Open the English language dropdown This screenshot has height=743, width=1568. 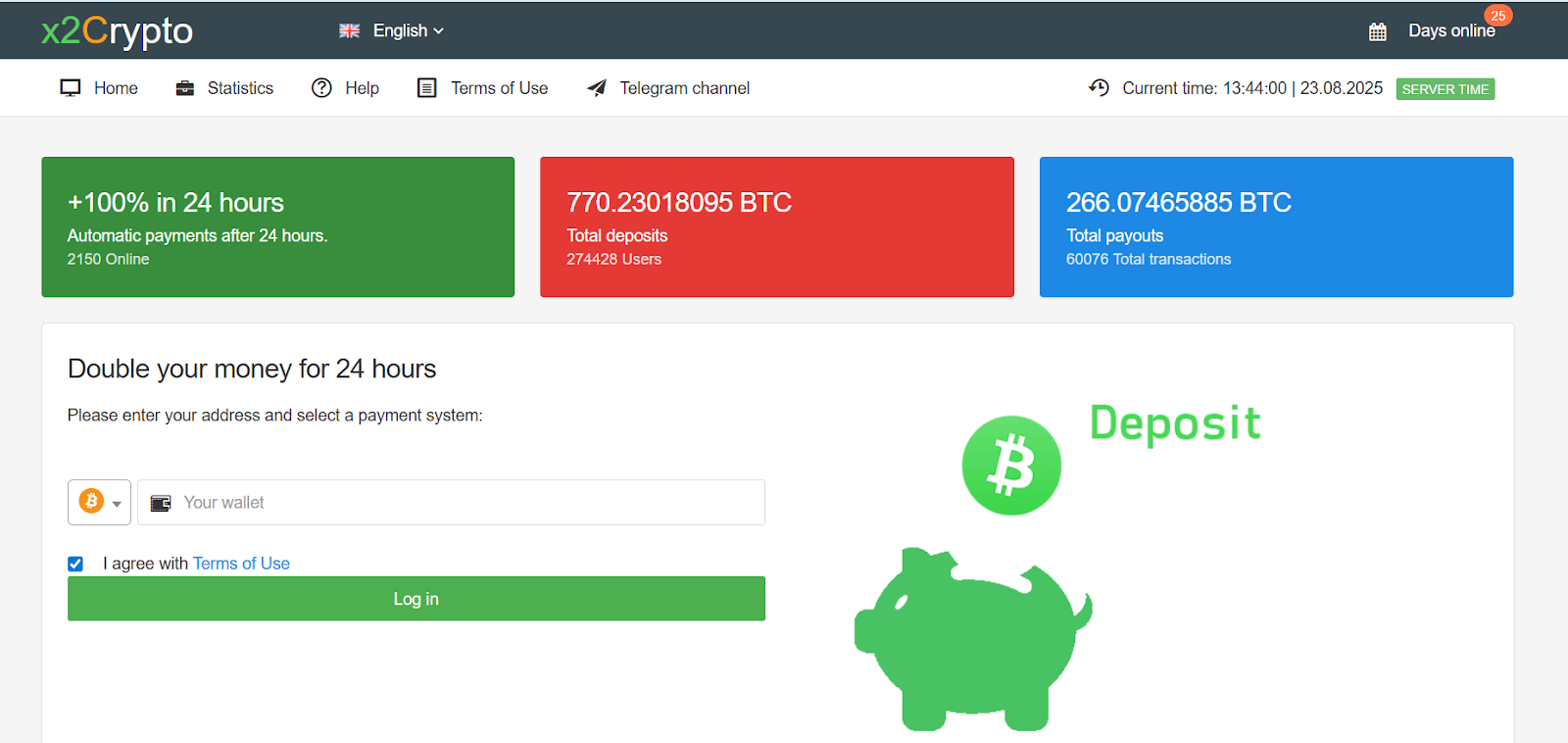coord(408,31)
